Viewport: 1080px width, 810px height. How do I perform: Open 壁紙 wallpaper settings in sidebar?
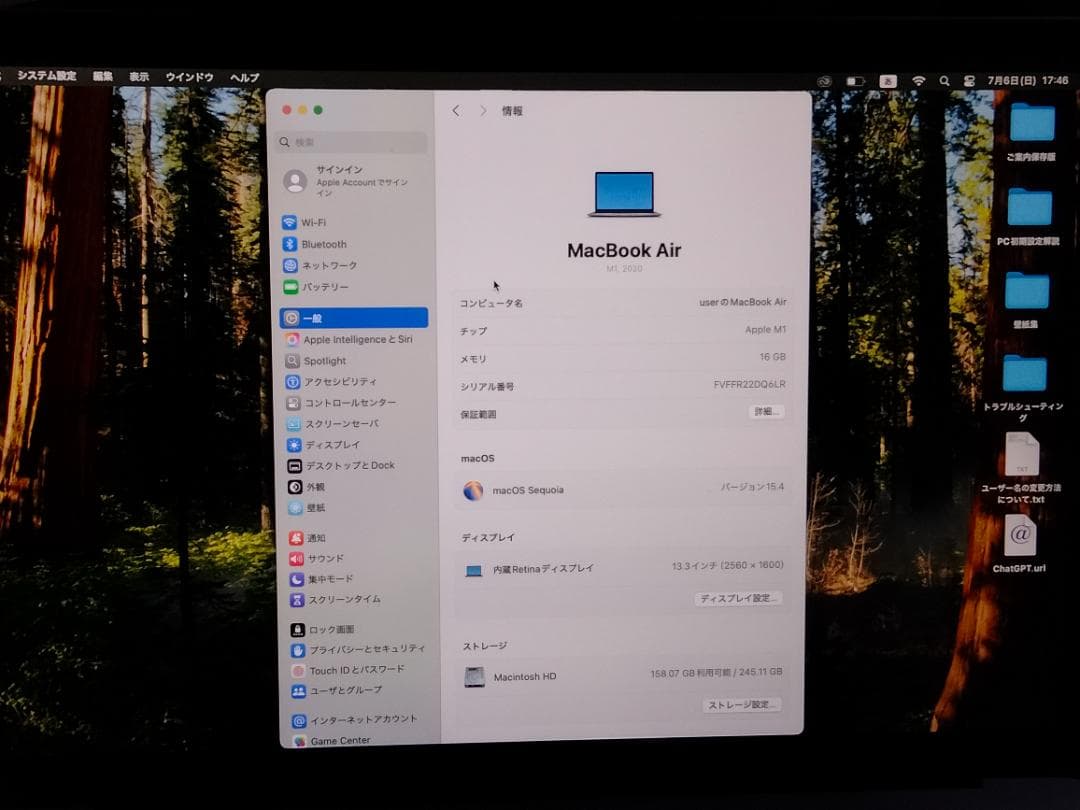[307, 508]
